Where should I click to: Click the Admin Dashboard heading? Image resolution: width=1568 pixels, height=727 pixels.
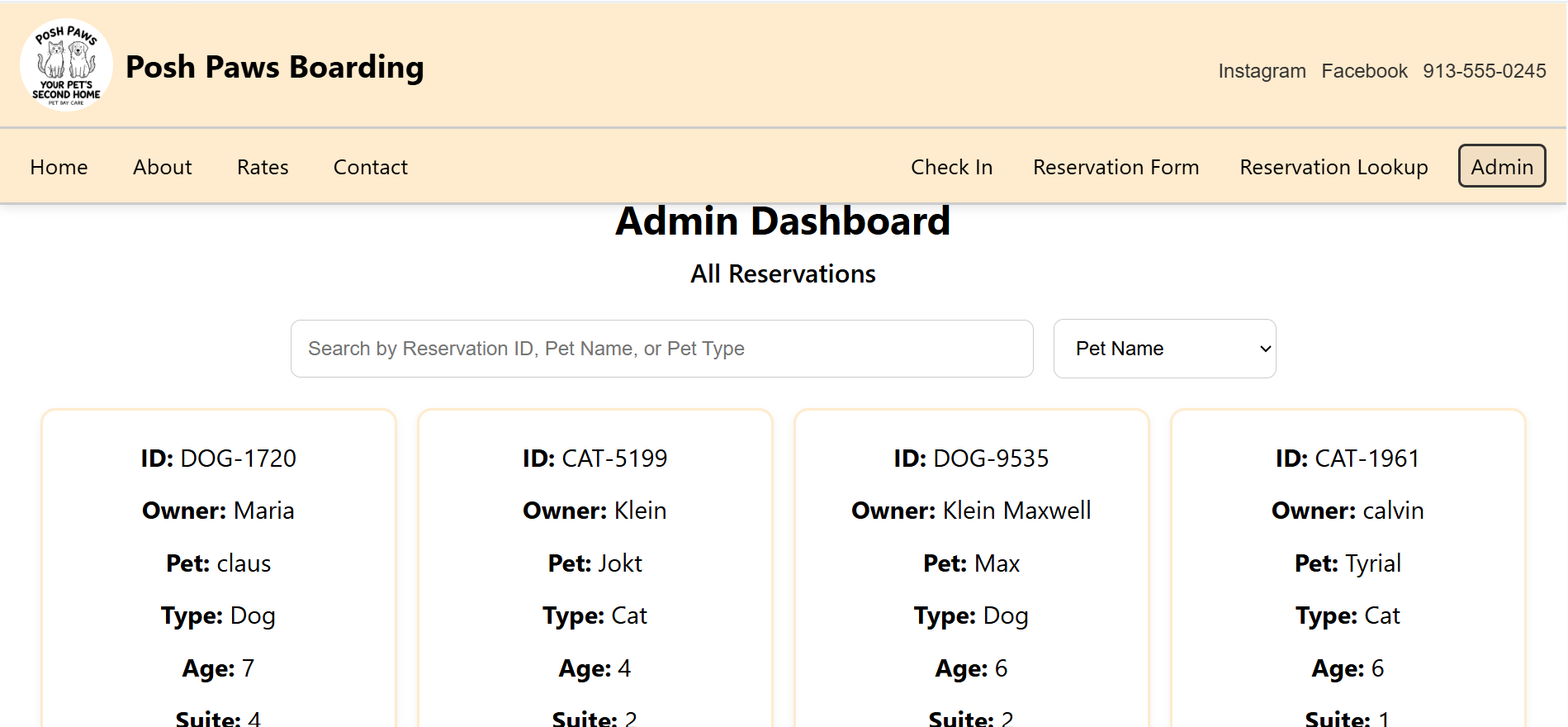[783, 221]
